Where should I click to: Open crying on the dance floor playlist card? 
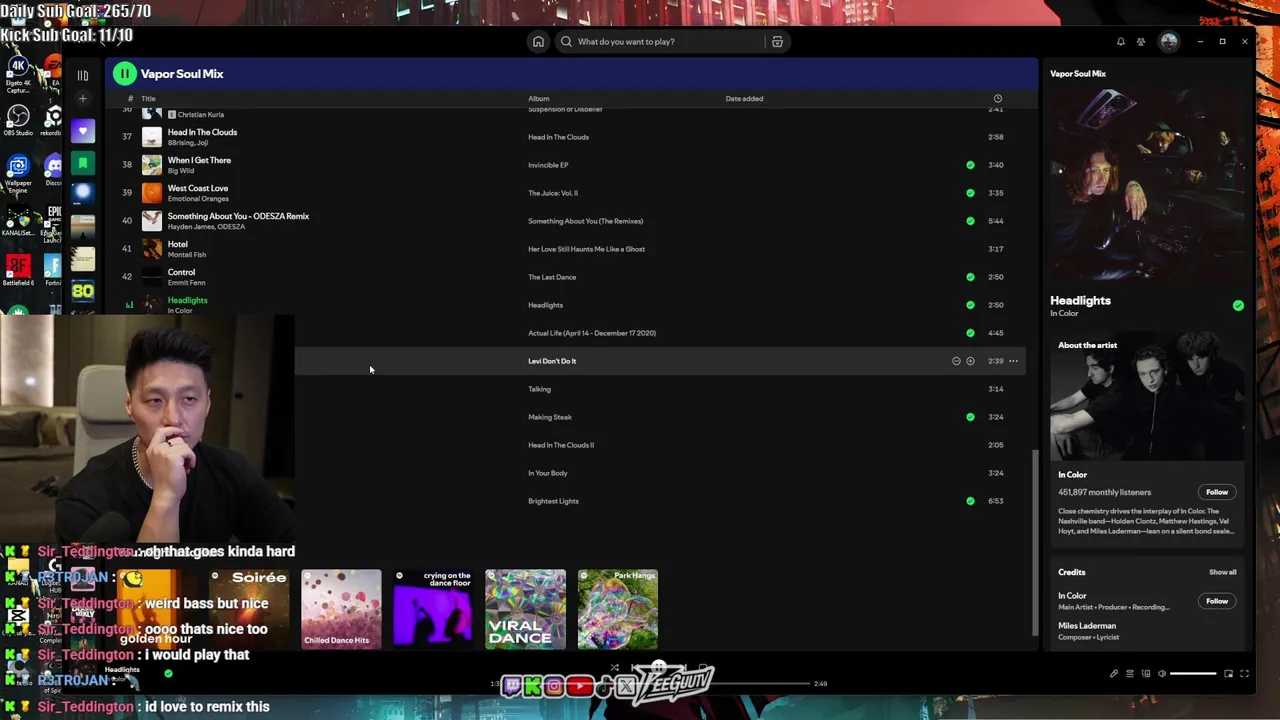(433, 609)
